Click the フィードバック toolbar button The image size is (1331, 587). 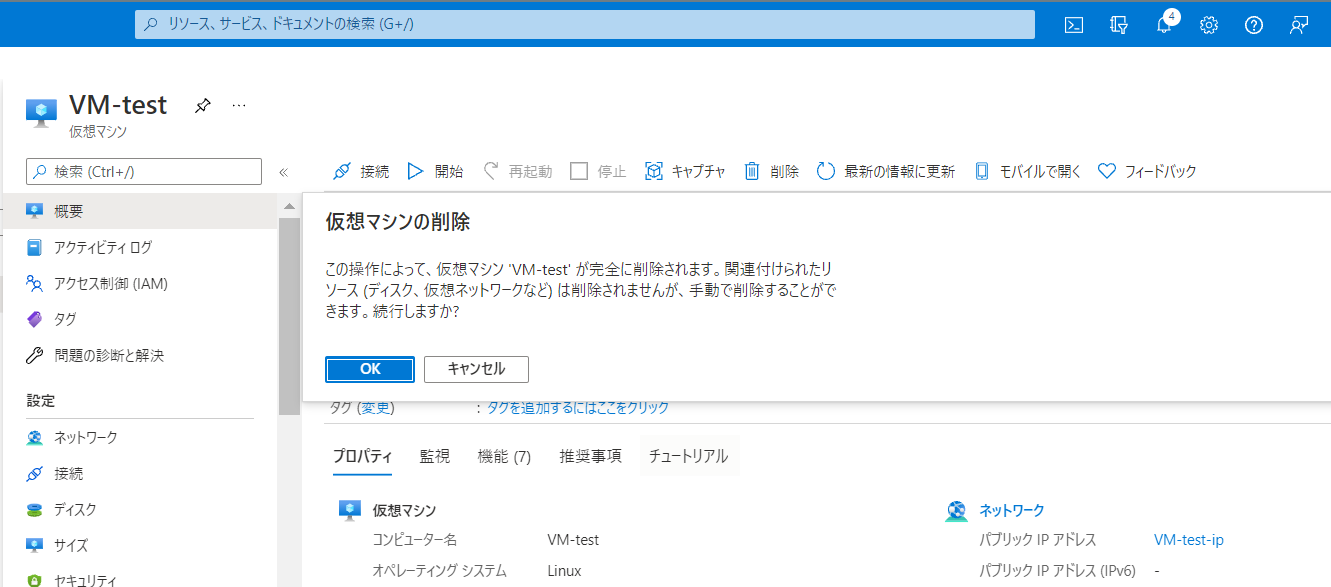pos(1146,171)
